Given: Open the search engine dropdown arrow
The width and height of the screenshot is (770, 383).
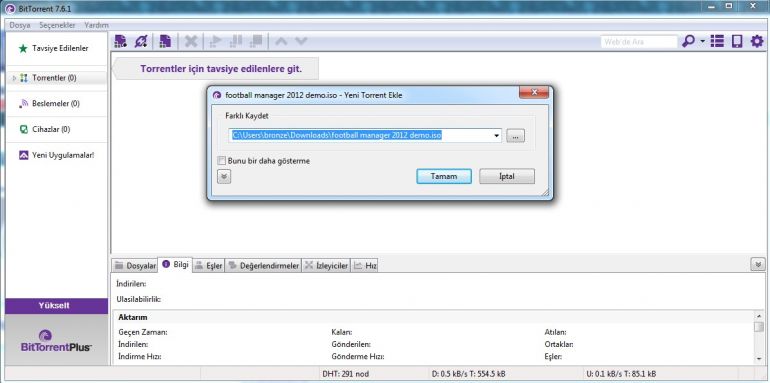Looking at the screenshot, I should pos(702,41).
